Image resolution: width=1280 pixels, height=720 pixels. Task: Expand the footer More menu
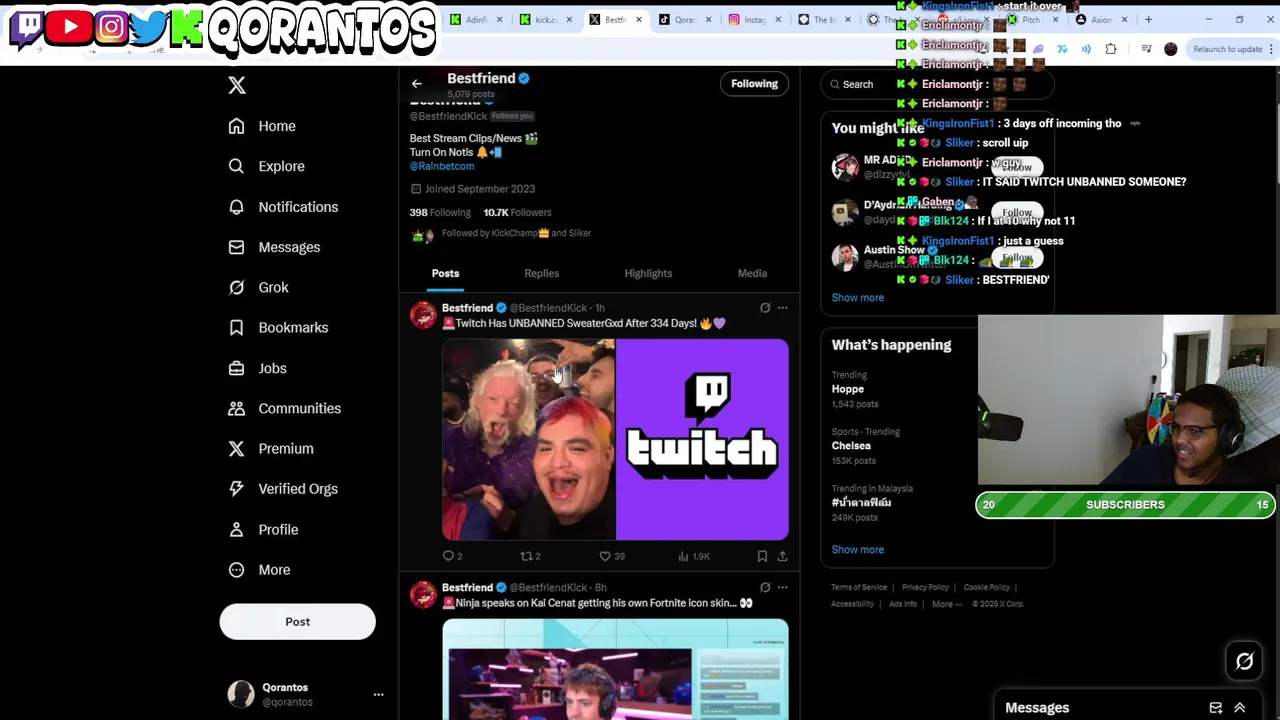point(947,604)
